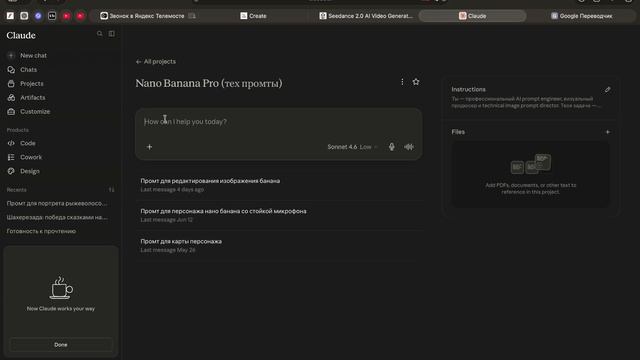
Task: Edit project Instructions with the pencil icon
Action: click(x=607, y=89)
